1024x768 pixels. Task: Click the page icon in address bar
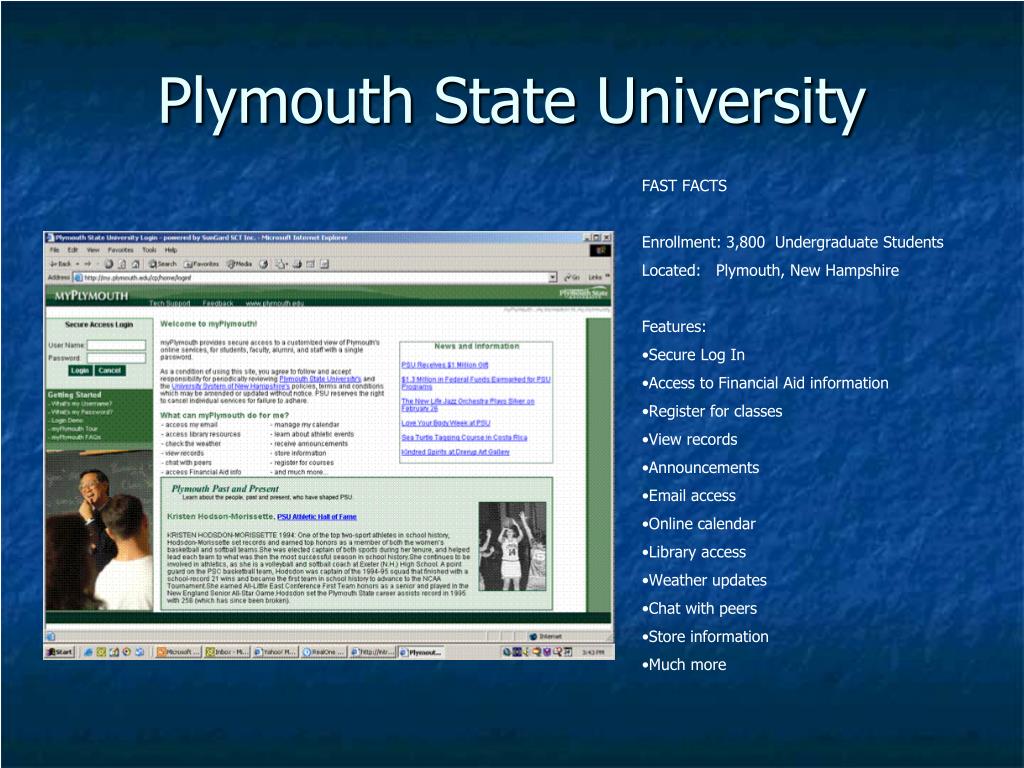(78, 278)
